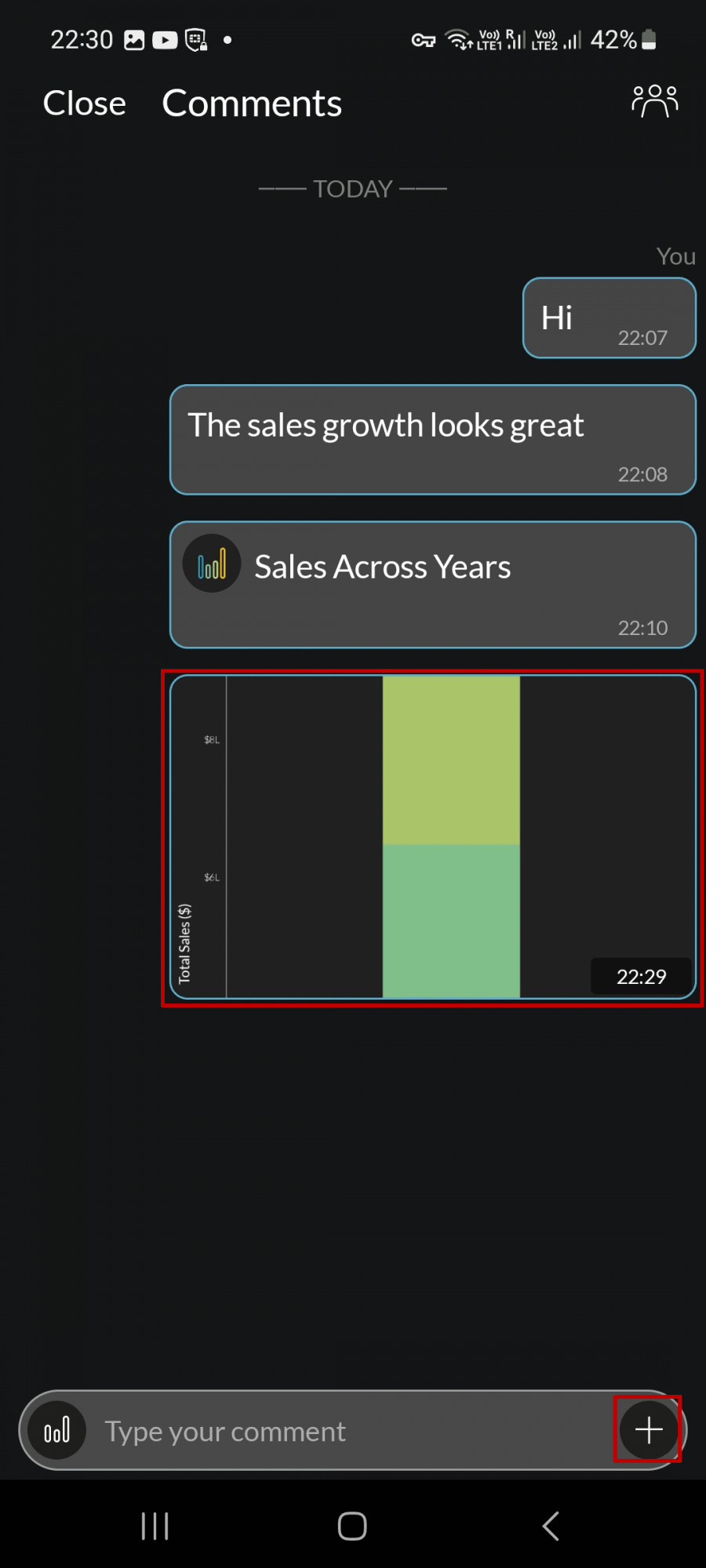Tap the bar chart icon in Sales Across Years message
The image size is (706, 1568).
pos(211,564)
